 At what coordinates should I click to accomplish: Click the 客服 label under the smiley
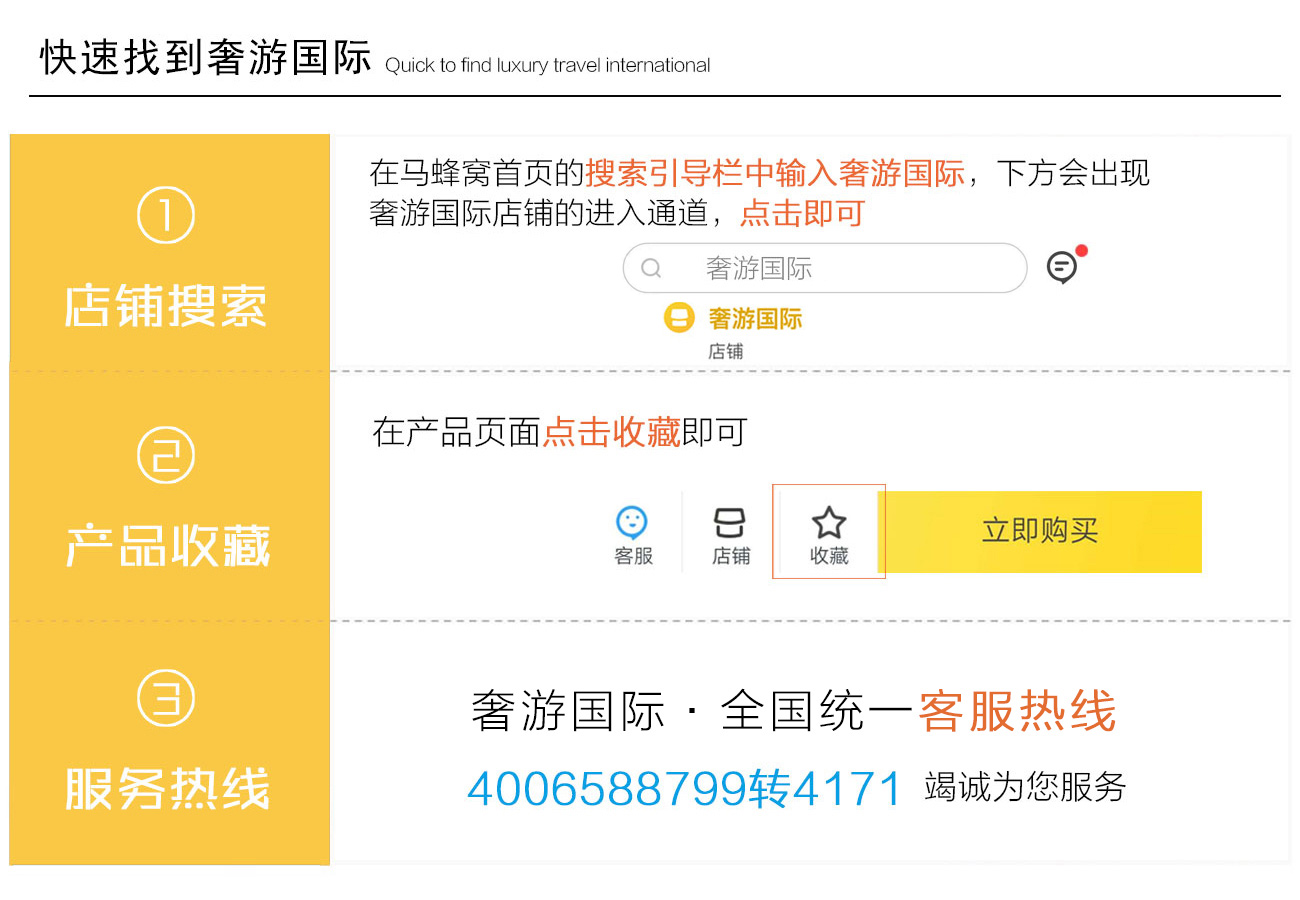(x=633, y=557)
